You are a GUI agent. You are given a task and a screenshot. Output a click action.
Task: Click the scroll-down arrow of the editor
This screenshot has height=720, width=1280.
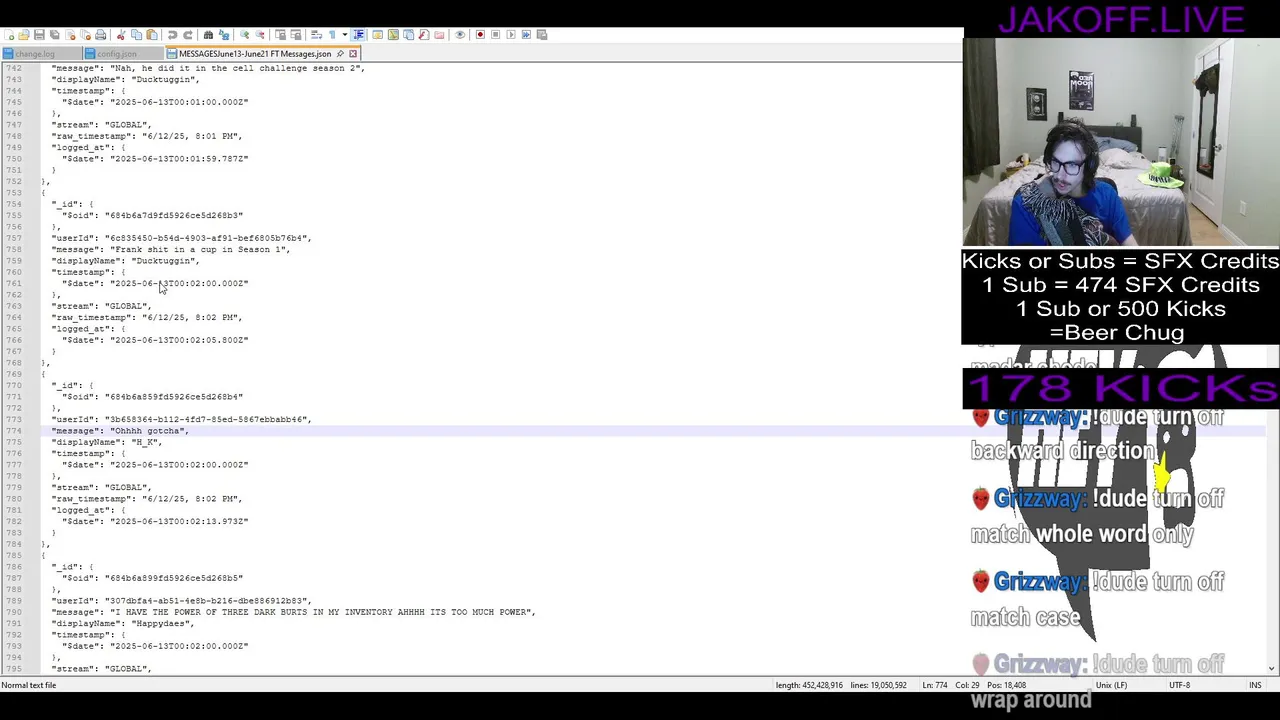pos(1272,668)
